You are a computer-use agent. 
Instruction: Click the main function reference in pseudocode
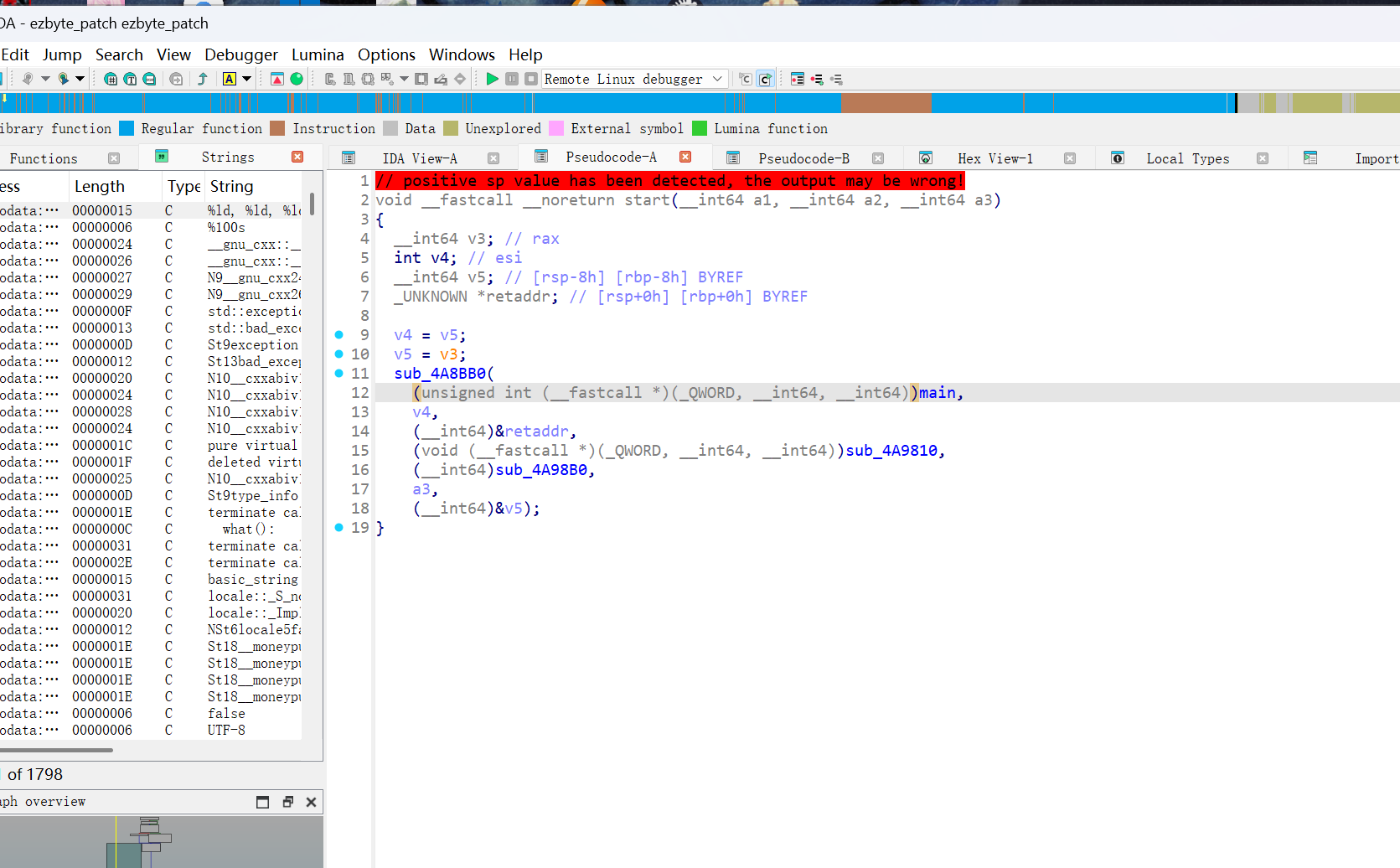[x=938, y=393]
